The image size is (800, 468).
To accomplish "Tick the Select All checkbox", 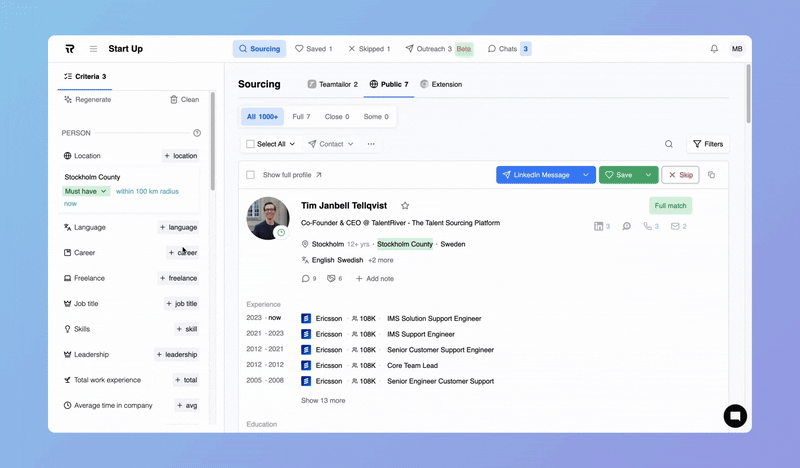I will 251,144.
